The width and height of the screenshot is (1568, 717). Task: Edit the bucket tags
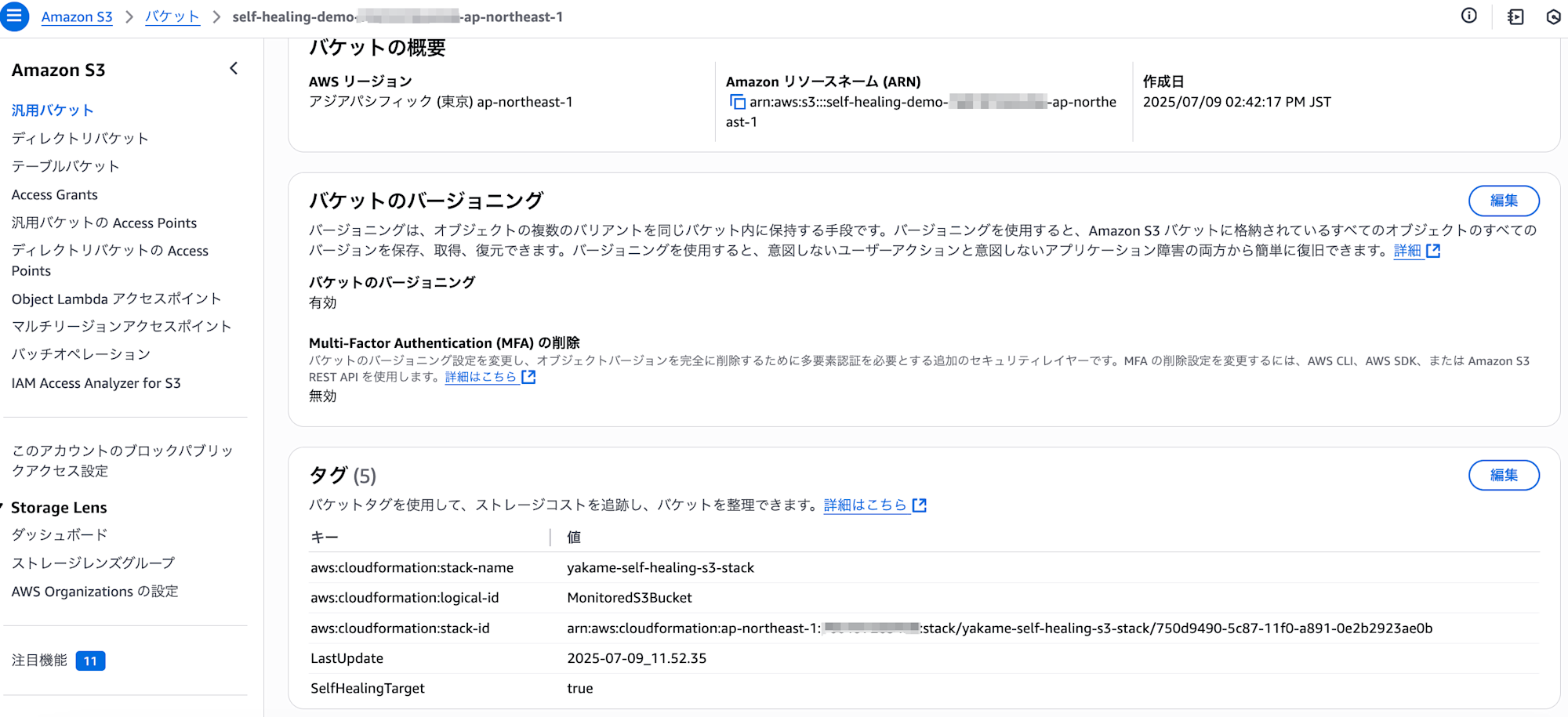[x=1504, y=475]
